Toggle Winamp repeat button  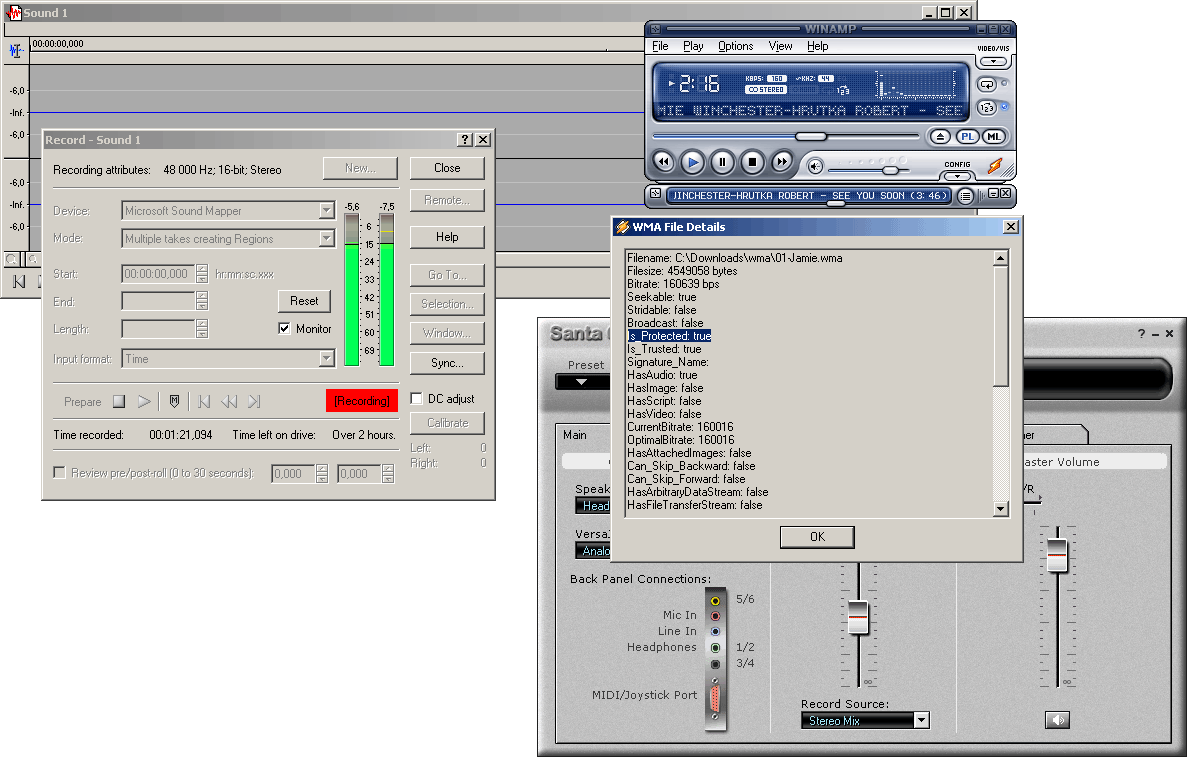pos(987,85)
